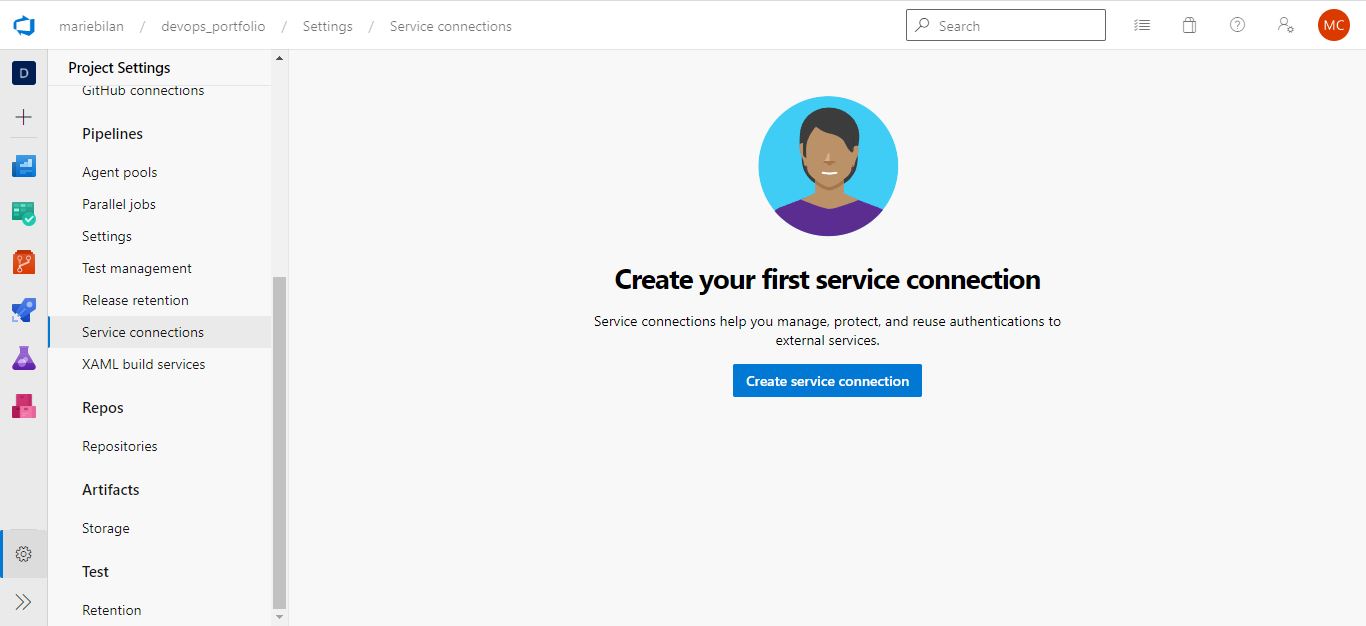Click the Service connections breadcrumb
This screenshot has width=1366, height=626.
pyautogui.click(x=451, y=26)
